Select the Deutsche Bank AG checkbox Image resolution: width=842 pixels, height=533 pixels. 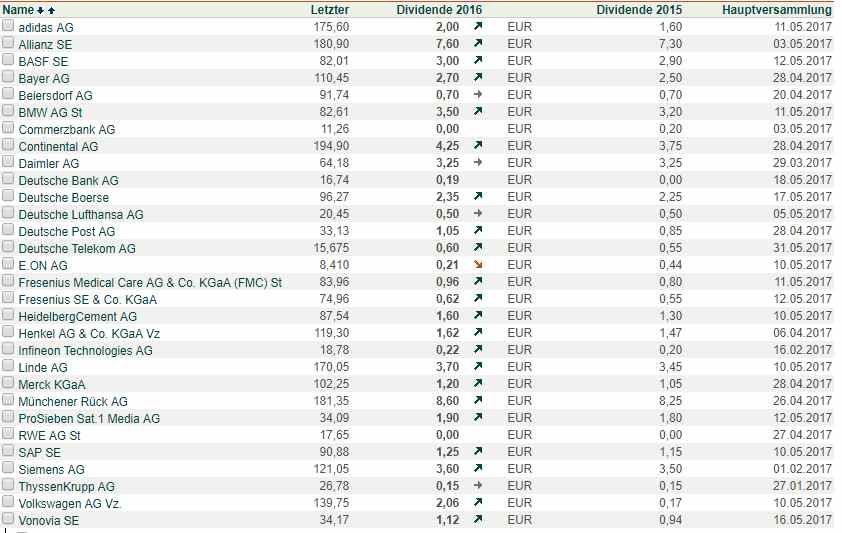[8, 179]
